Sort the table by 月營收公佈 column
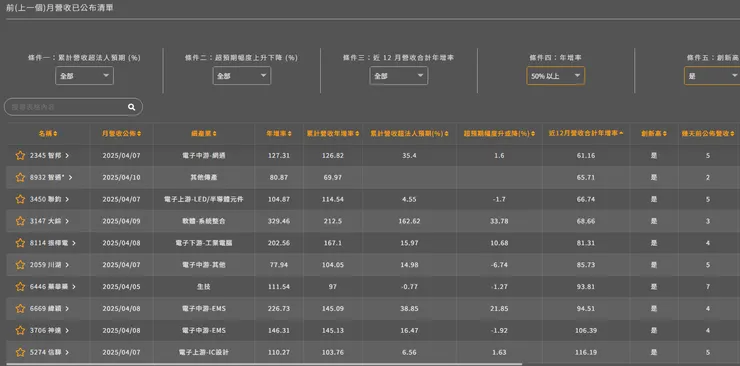 (x=121, y=134)
